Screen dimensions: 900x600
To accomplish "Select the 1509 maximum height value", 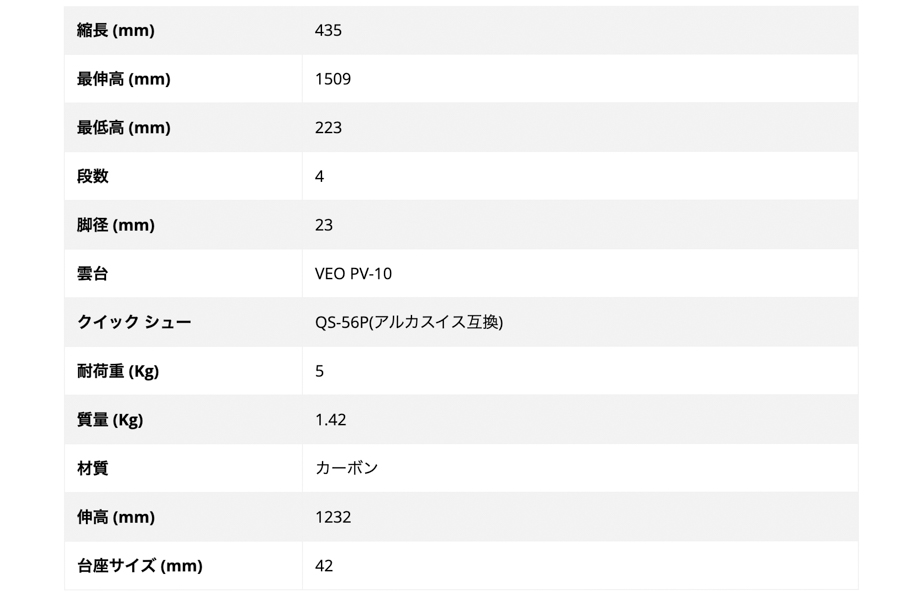I will [x=333, y=79].
